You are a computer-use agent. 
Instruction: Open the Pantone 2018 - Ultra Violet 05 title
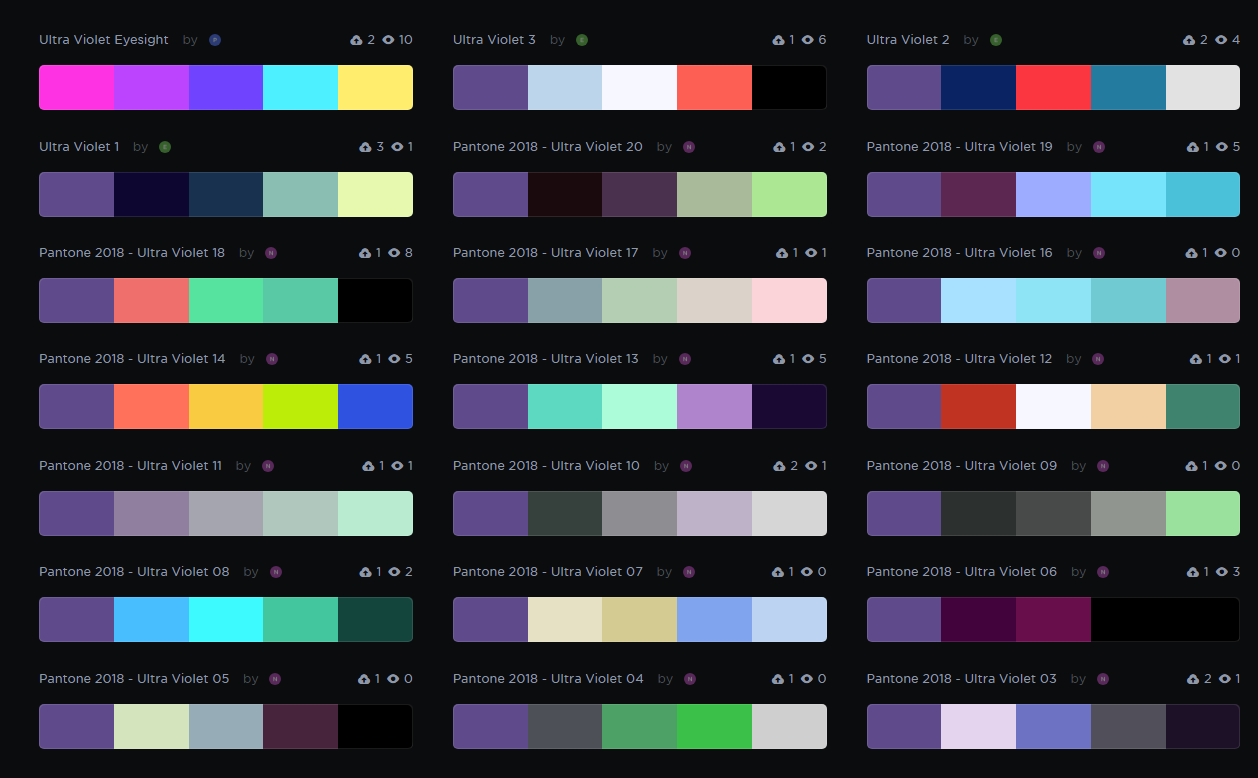pos(134,679)
